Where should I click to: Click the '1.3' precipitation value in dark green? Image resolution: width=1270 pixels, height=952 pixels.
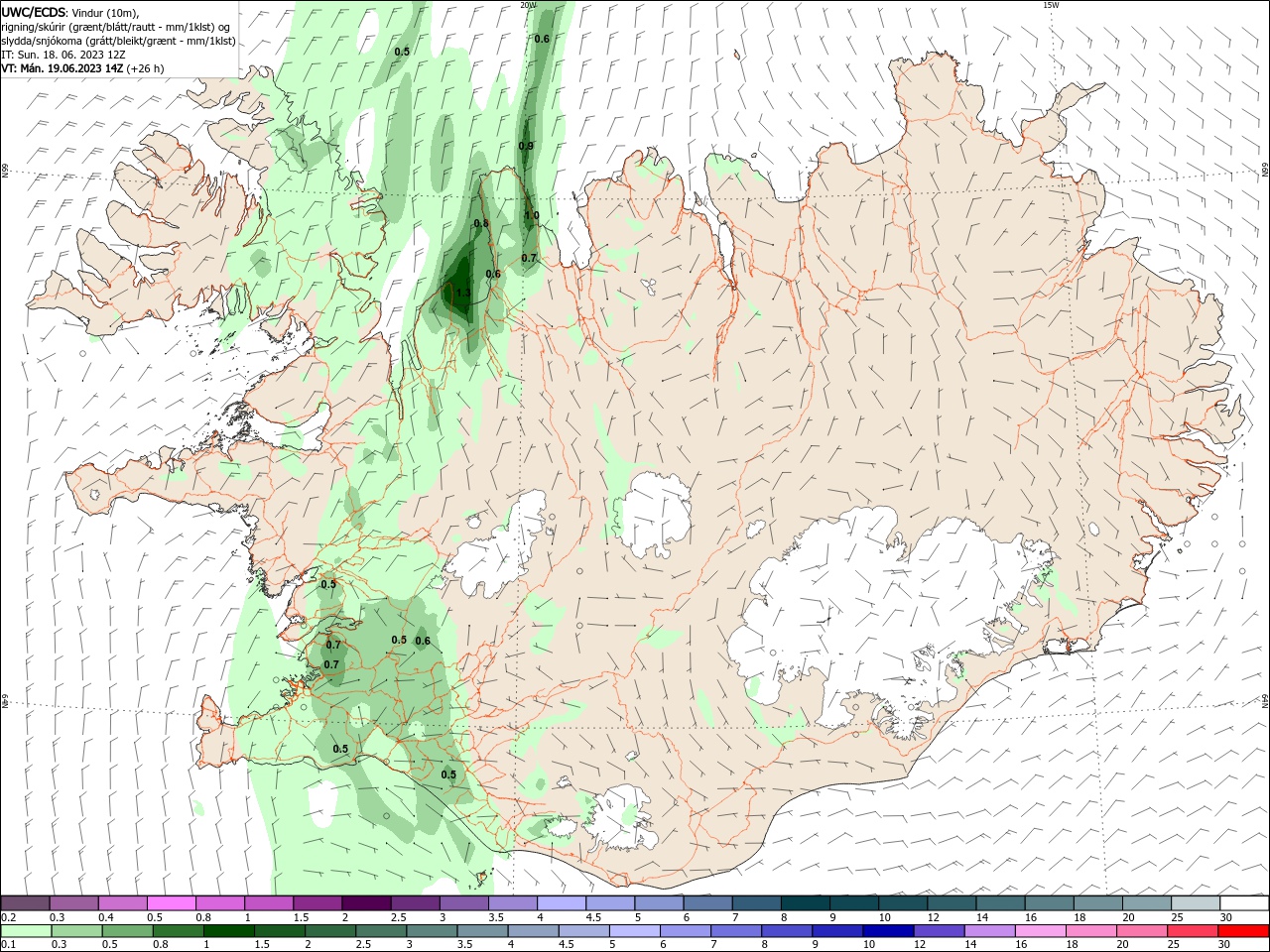tap(463, 293)
